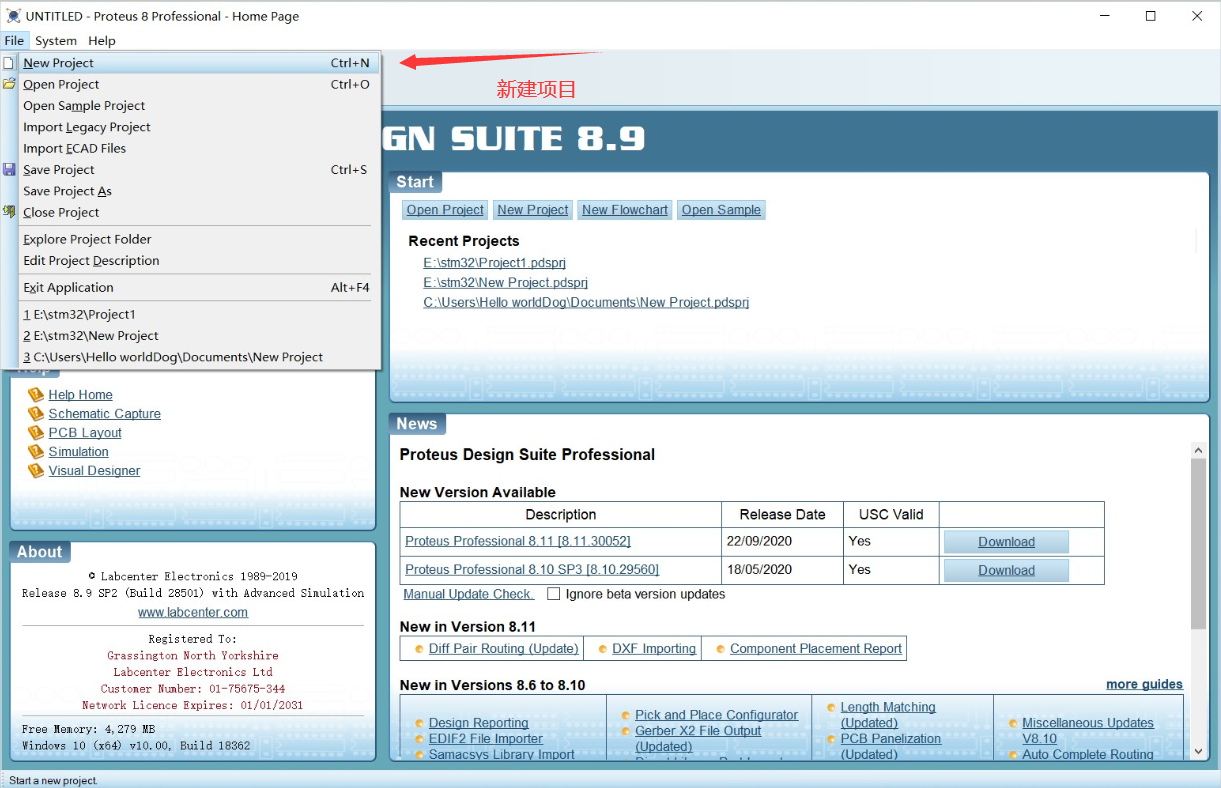Viewport: 1221px width, 788px height.
Task: Open the Design Reporting link
Action: click(x=479, y=723)
